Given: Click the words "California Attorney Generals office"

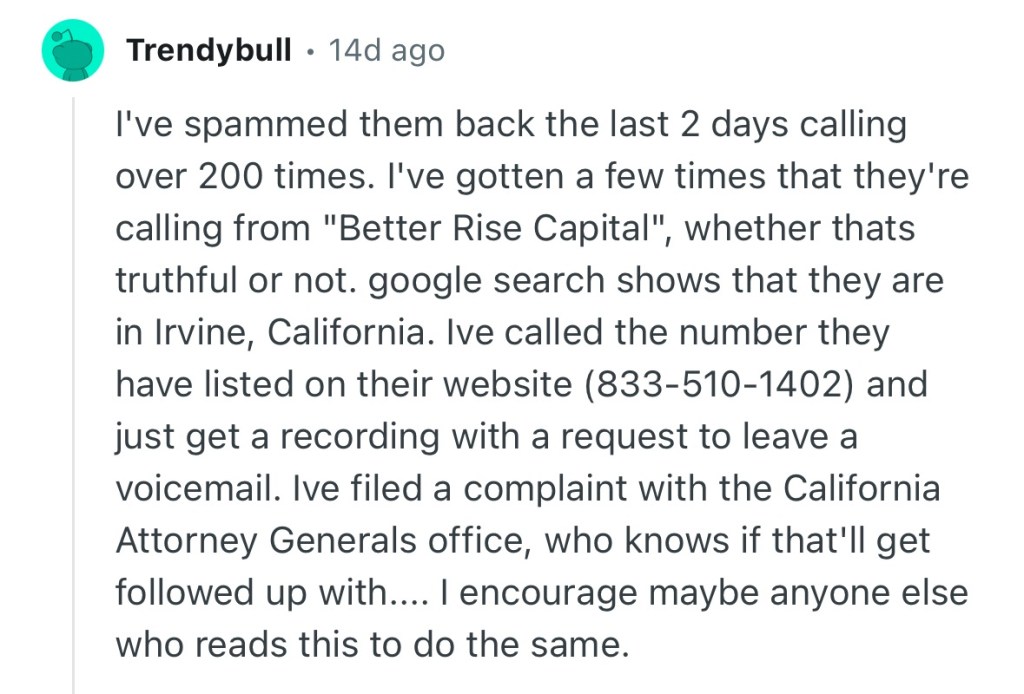Looking at the screenshot, I should [520, 516].
